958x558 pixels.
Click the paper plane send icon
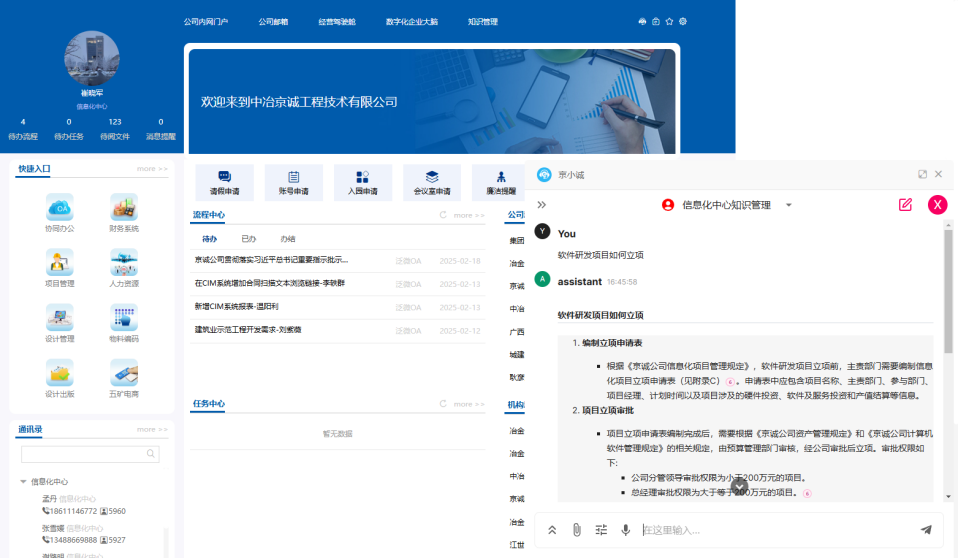click(x=926, y=530)
